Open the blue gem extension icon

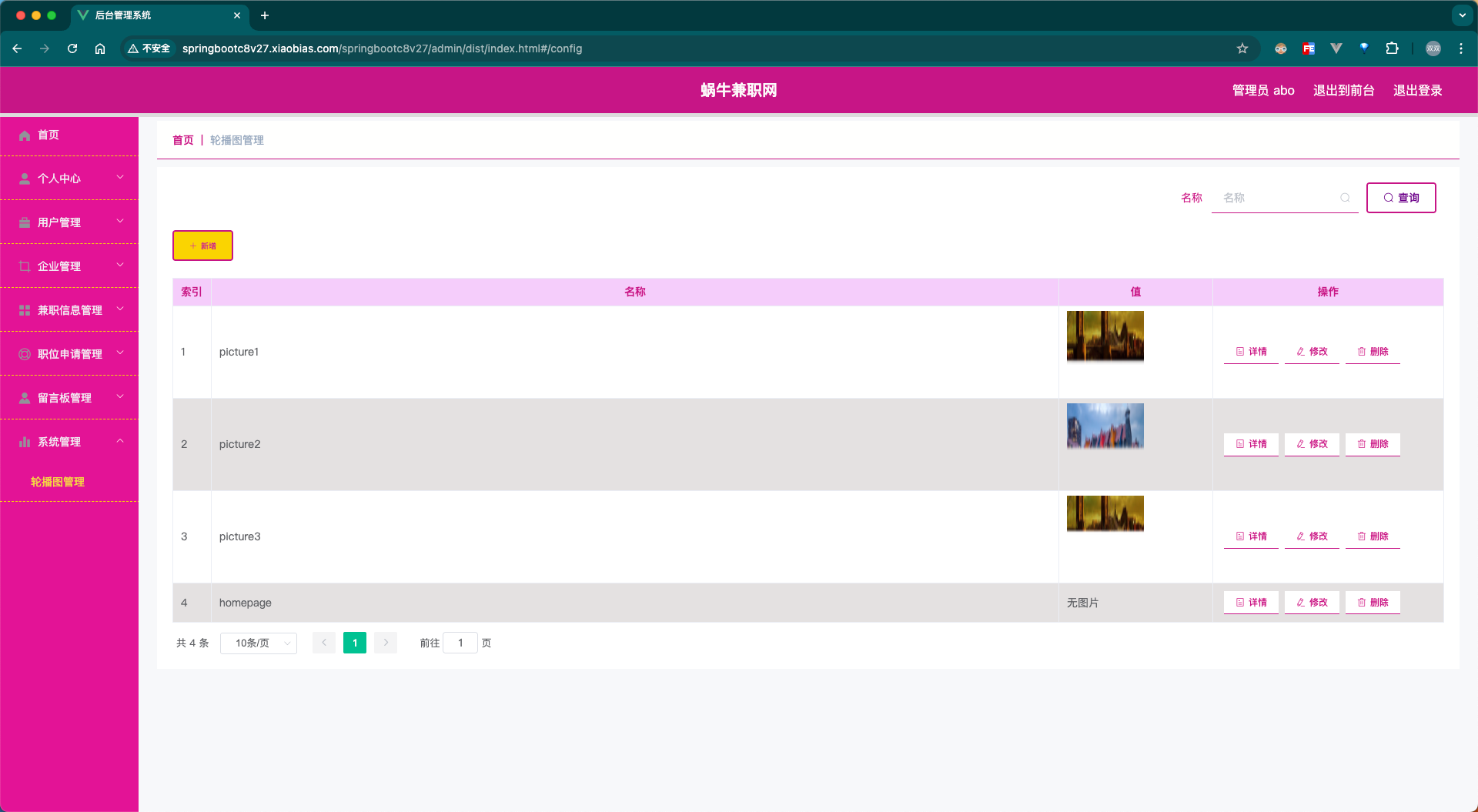(1364, 48)
